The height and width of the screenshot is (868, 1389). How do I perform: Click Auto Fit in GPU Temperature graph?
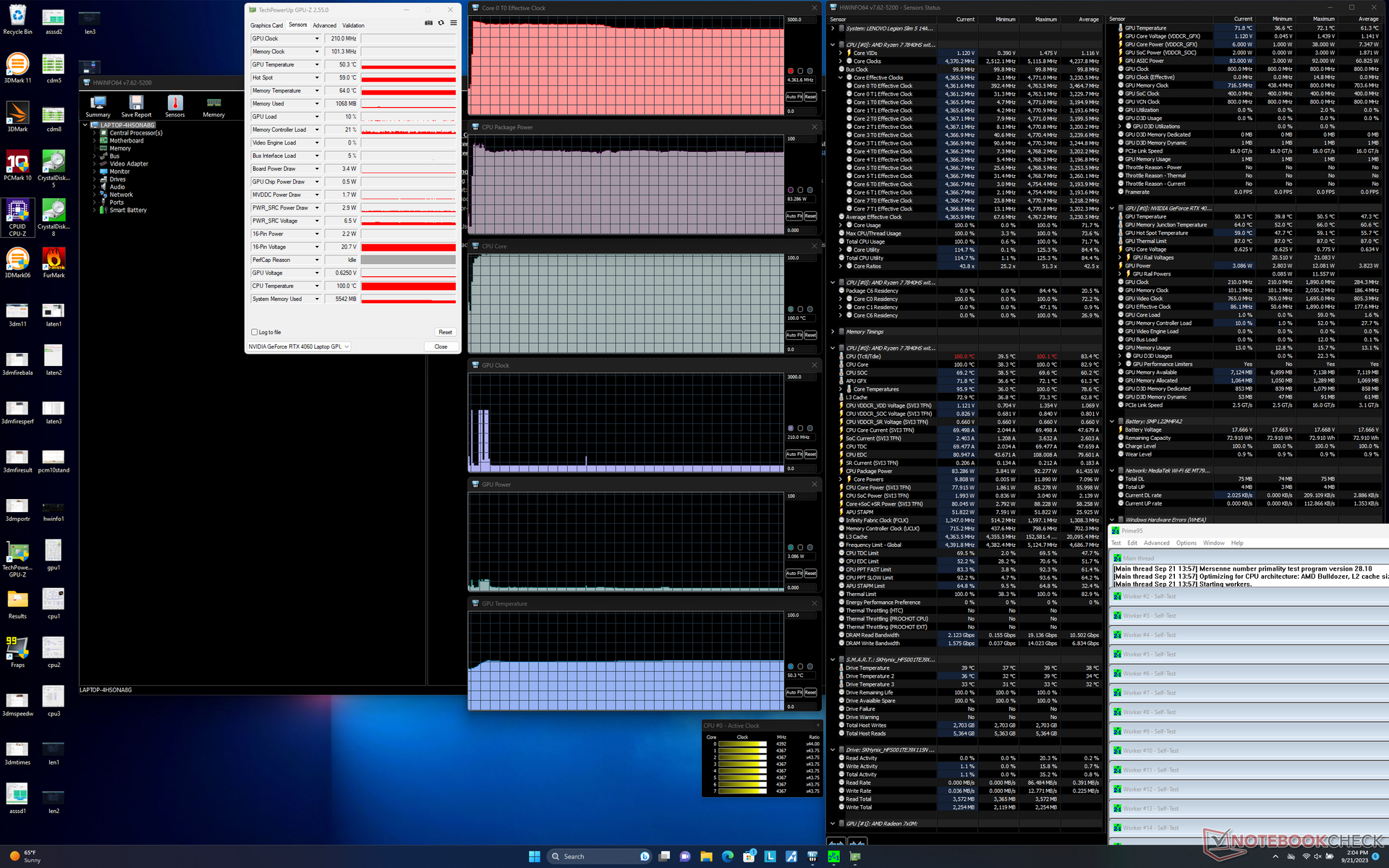(794, 692)
